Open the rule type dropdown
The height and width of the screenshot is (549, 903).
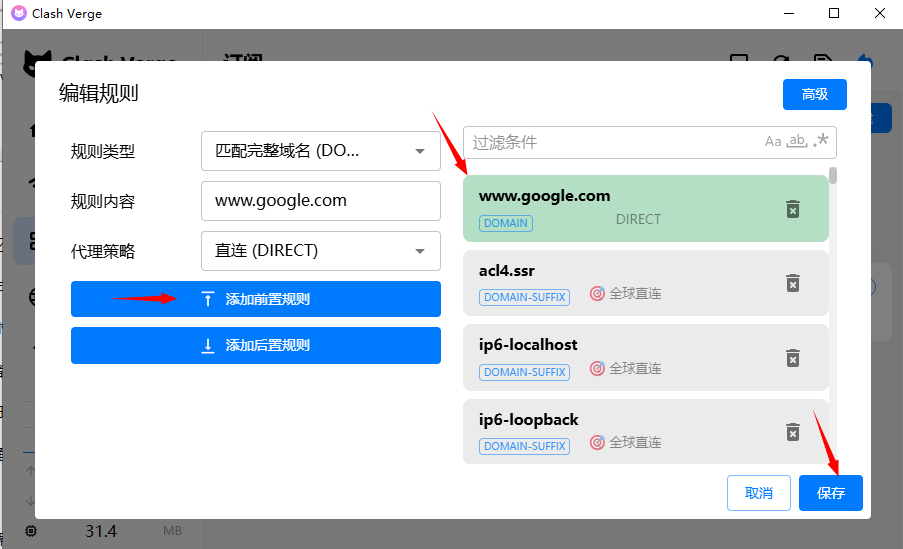321,151
